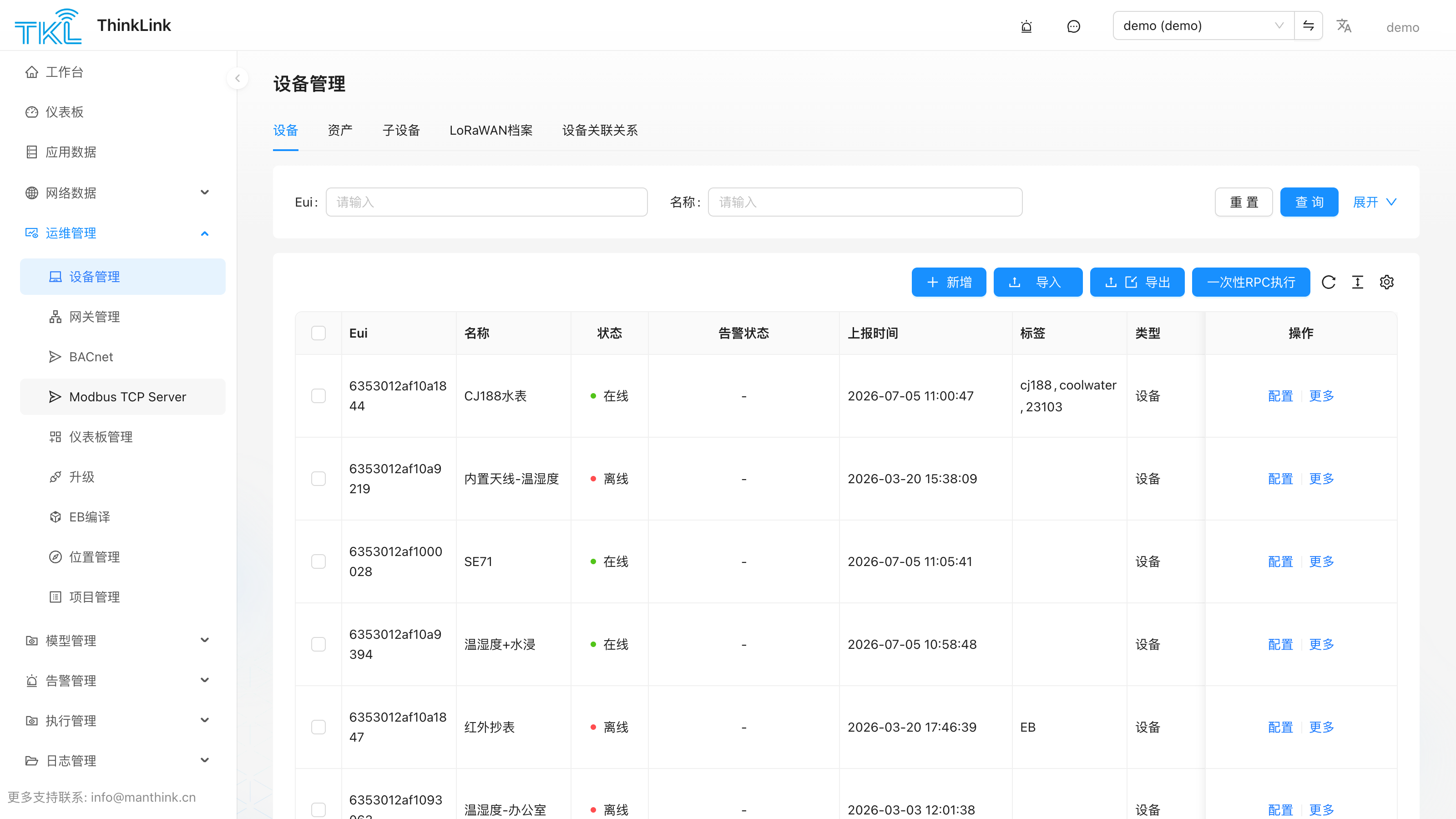
Task: Check the row for 红外抄表
Action: pos(319,727)
